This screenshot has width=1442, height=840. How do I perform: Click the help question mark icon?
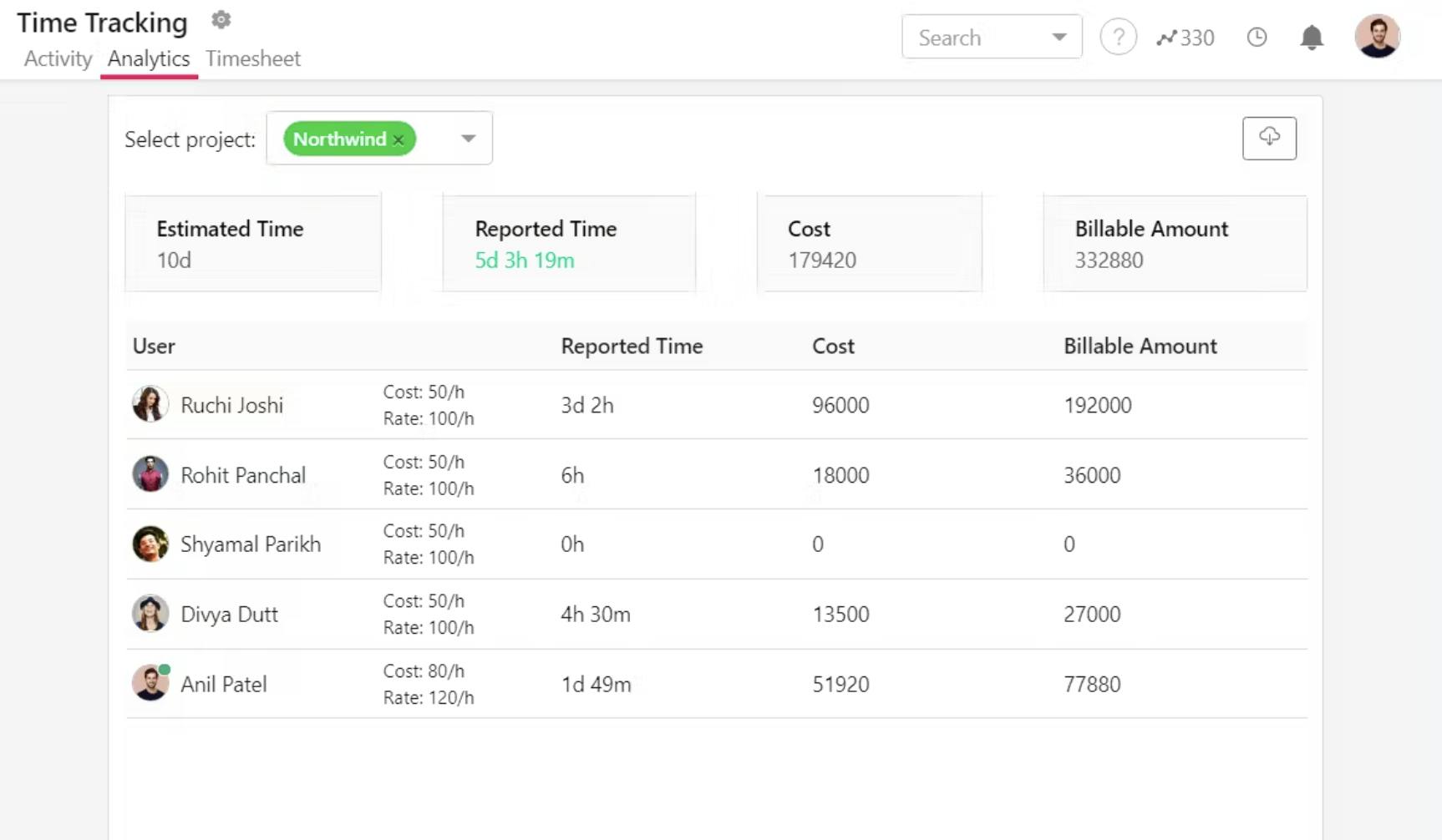pyautogui.click(x=1118, y=37)
